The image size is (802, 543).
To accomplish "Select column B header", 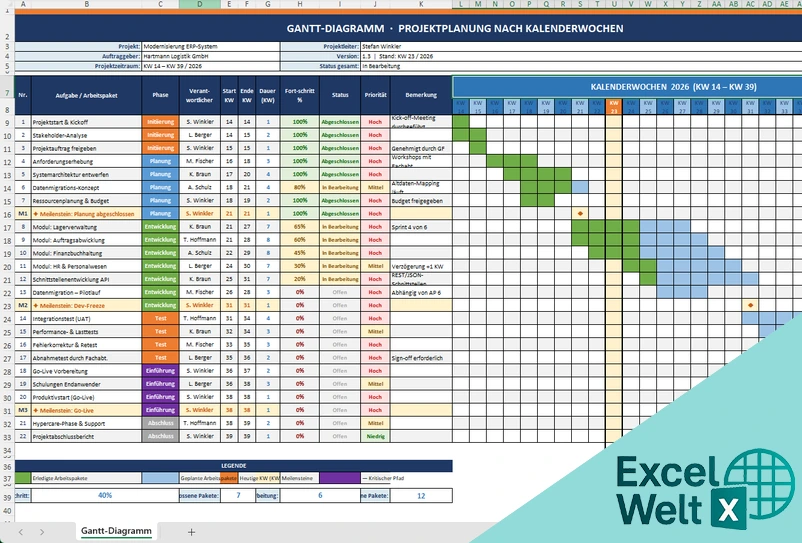I will [x=86, y=4].
